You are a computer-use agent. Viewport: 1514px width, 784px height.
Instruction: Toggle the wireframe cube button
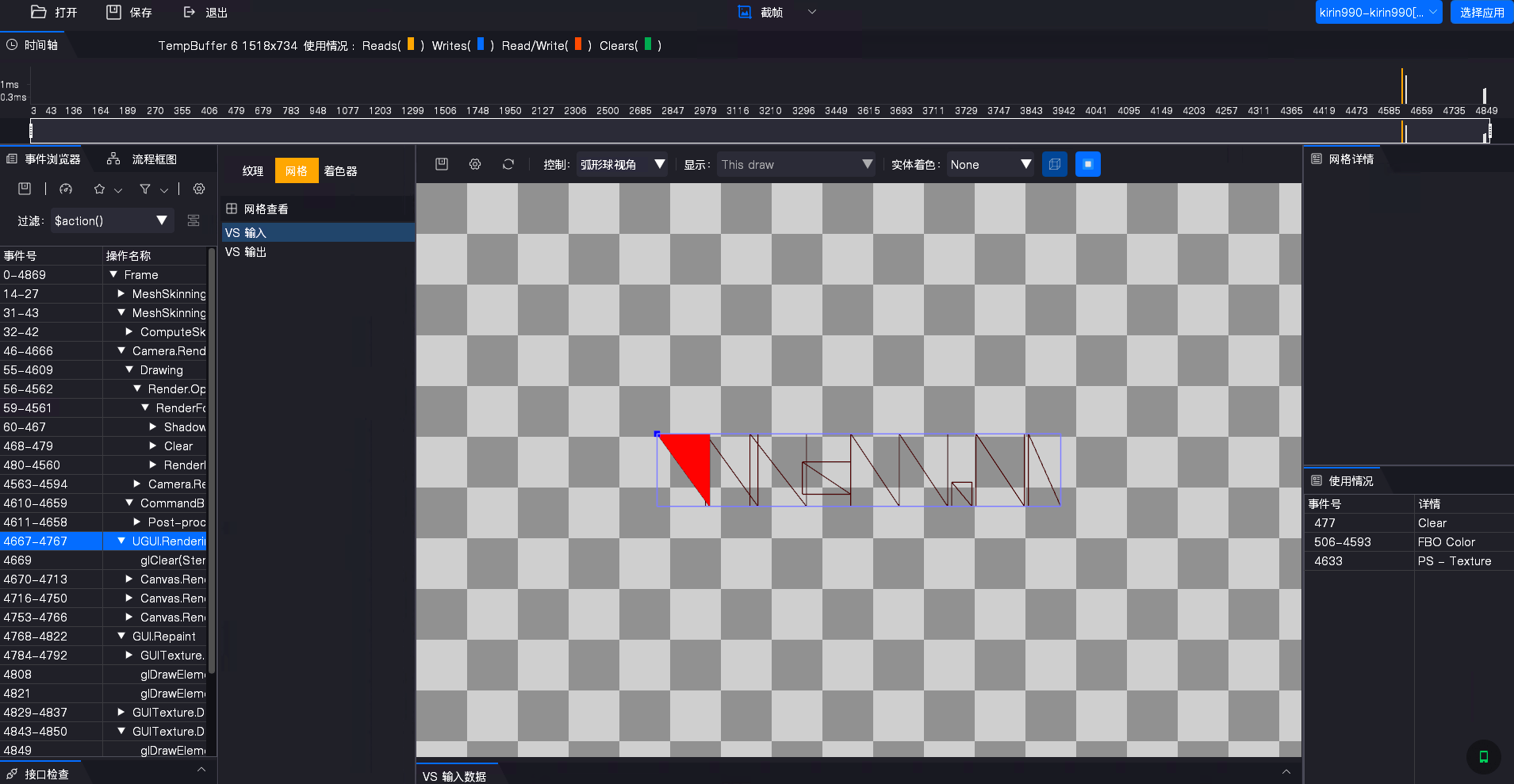tap(1054, 164)
